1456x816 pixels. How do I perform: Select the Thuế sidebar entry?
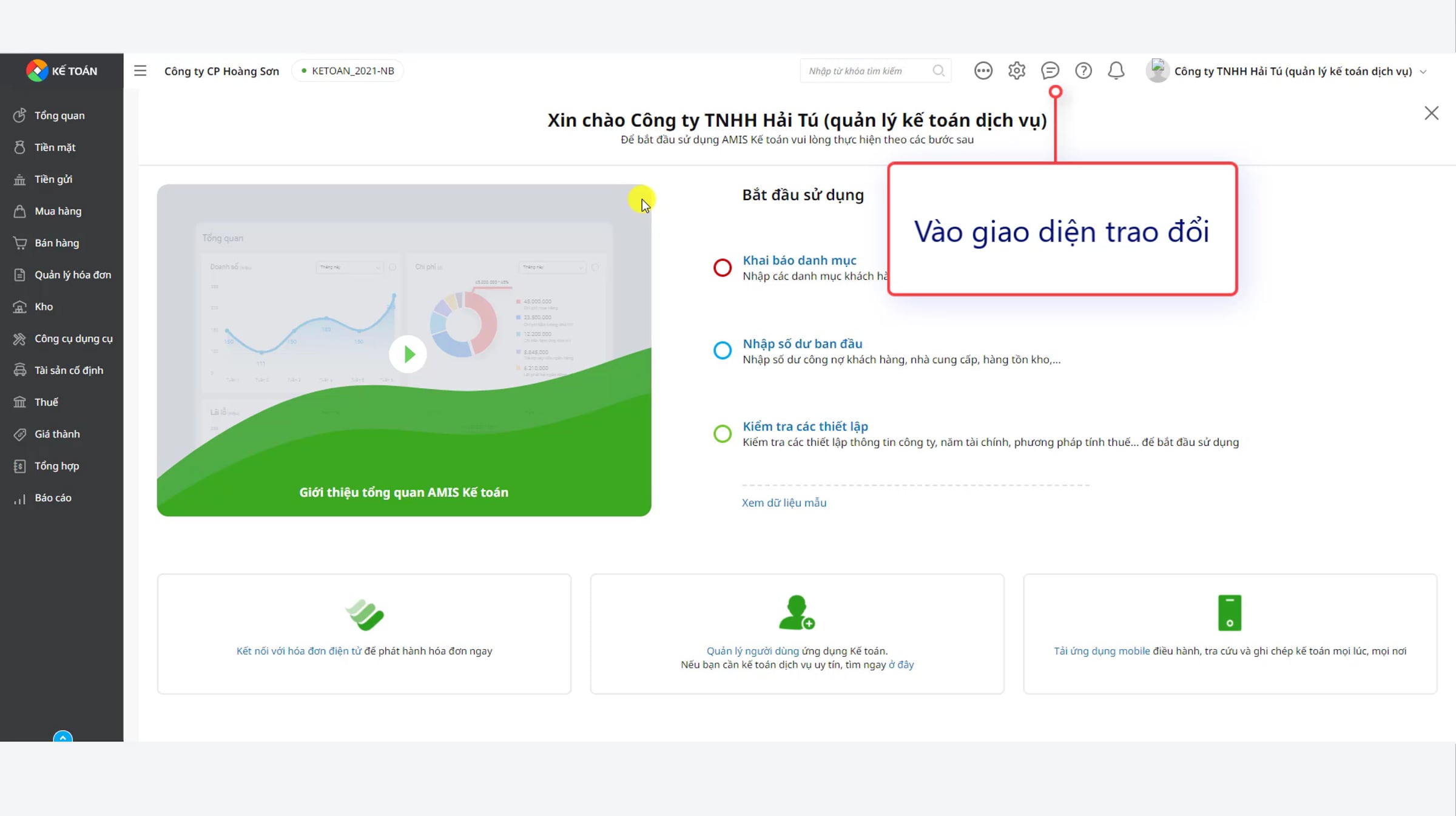click(47, 402)
